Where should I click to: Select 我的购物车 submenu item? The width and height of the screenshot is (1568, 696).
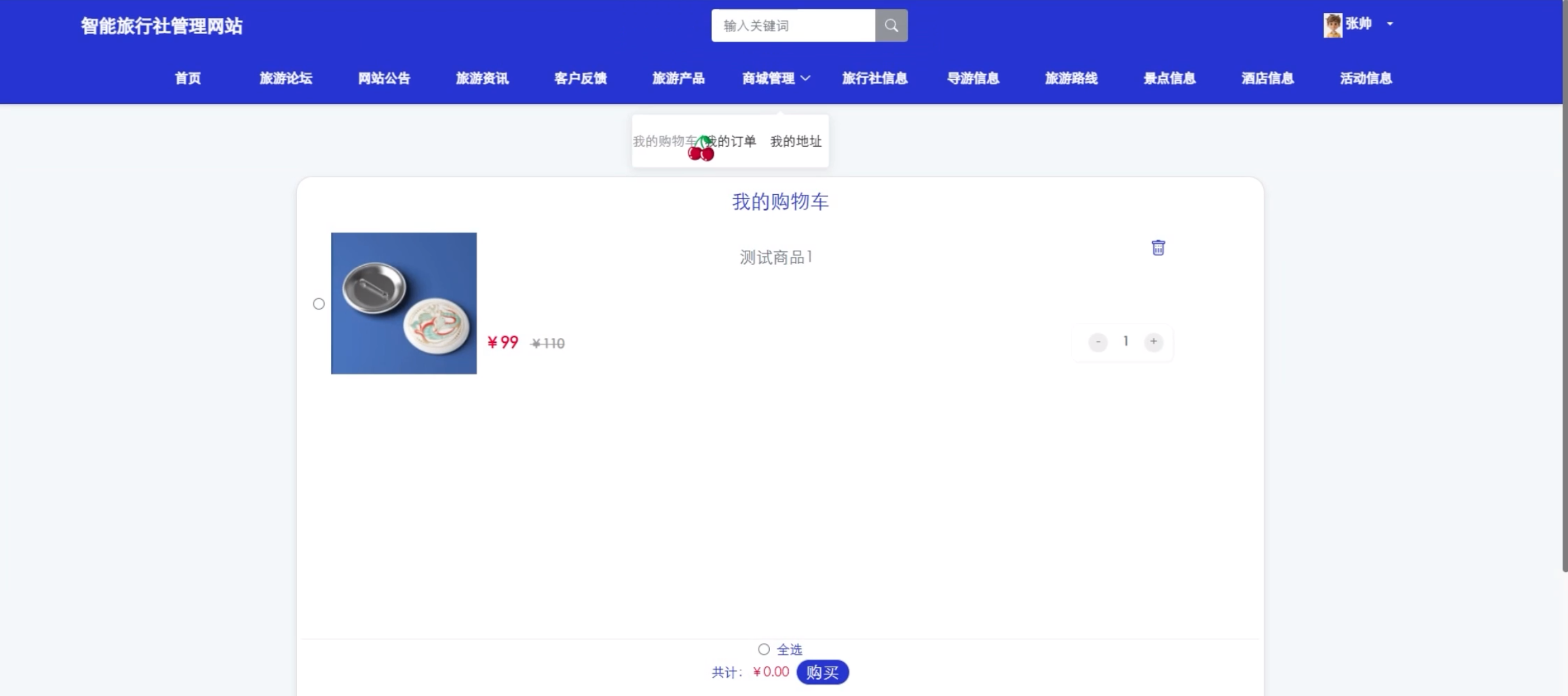coord(662,141)
